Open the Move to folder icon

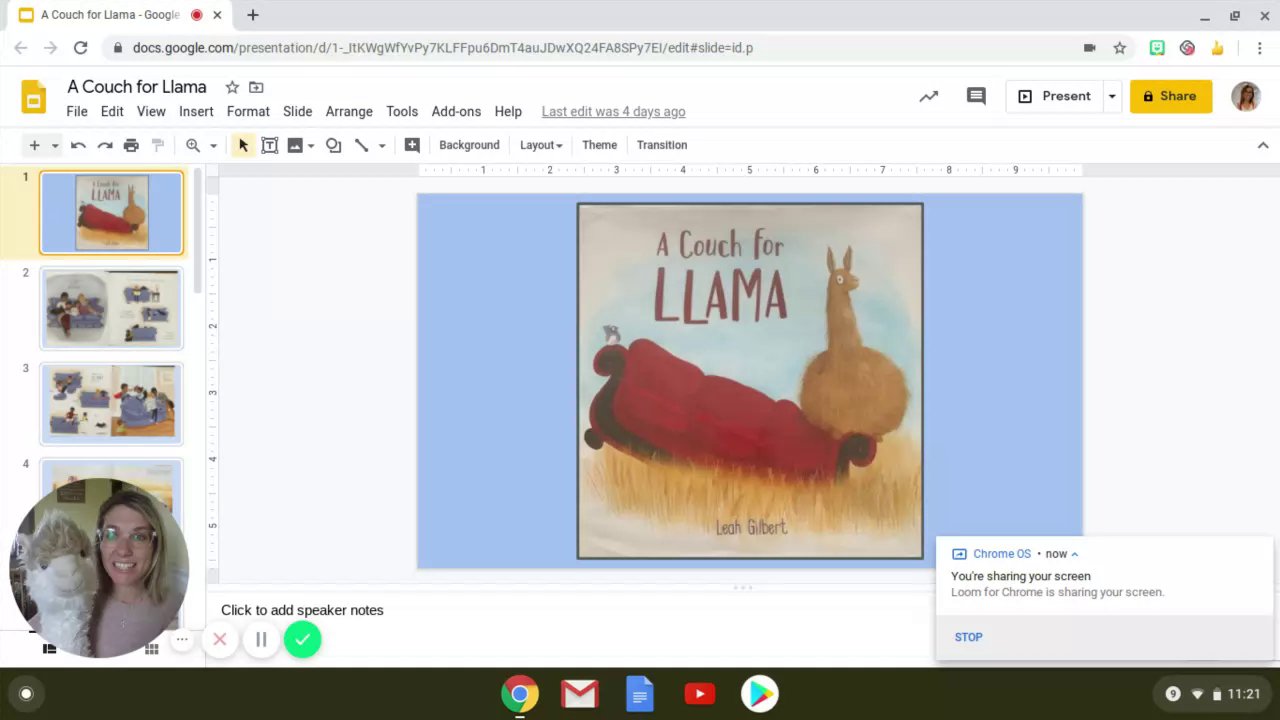click(256, 87)
